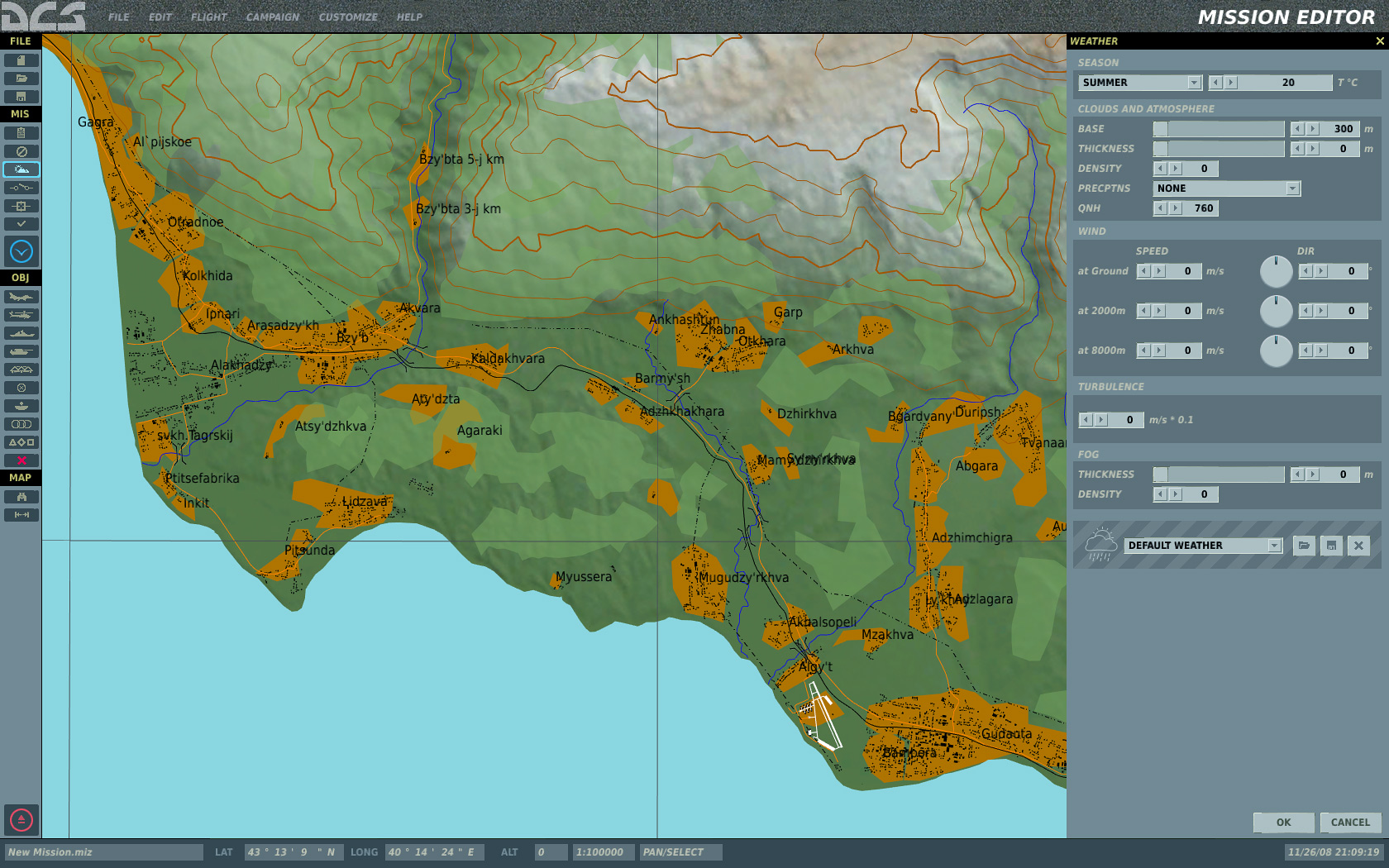The image size is (1389, 868).
Task: Open the mission clock time icon
Action: pyautogui.click(x=21, y=251)
